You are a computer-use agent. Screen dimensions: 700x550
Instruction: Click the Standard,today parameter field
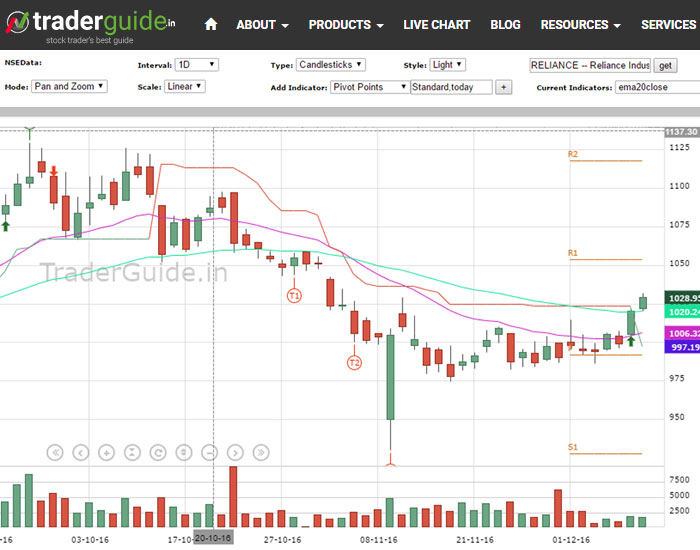451,87
